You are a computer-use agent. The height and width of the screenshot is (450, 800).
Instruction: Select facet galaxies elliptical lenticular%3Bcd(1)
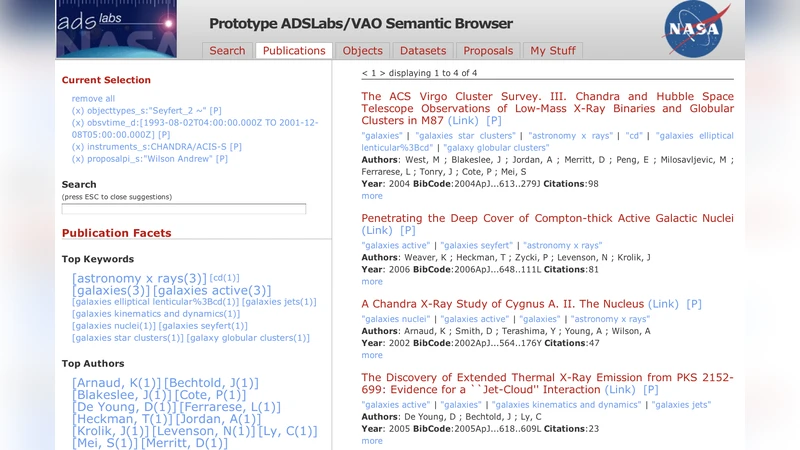point(156,302)
